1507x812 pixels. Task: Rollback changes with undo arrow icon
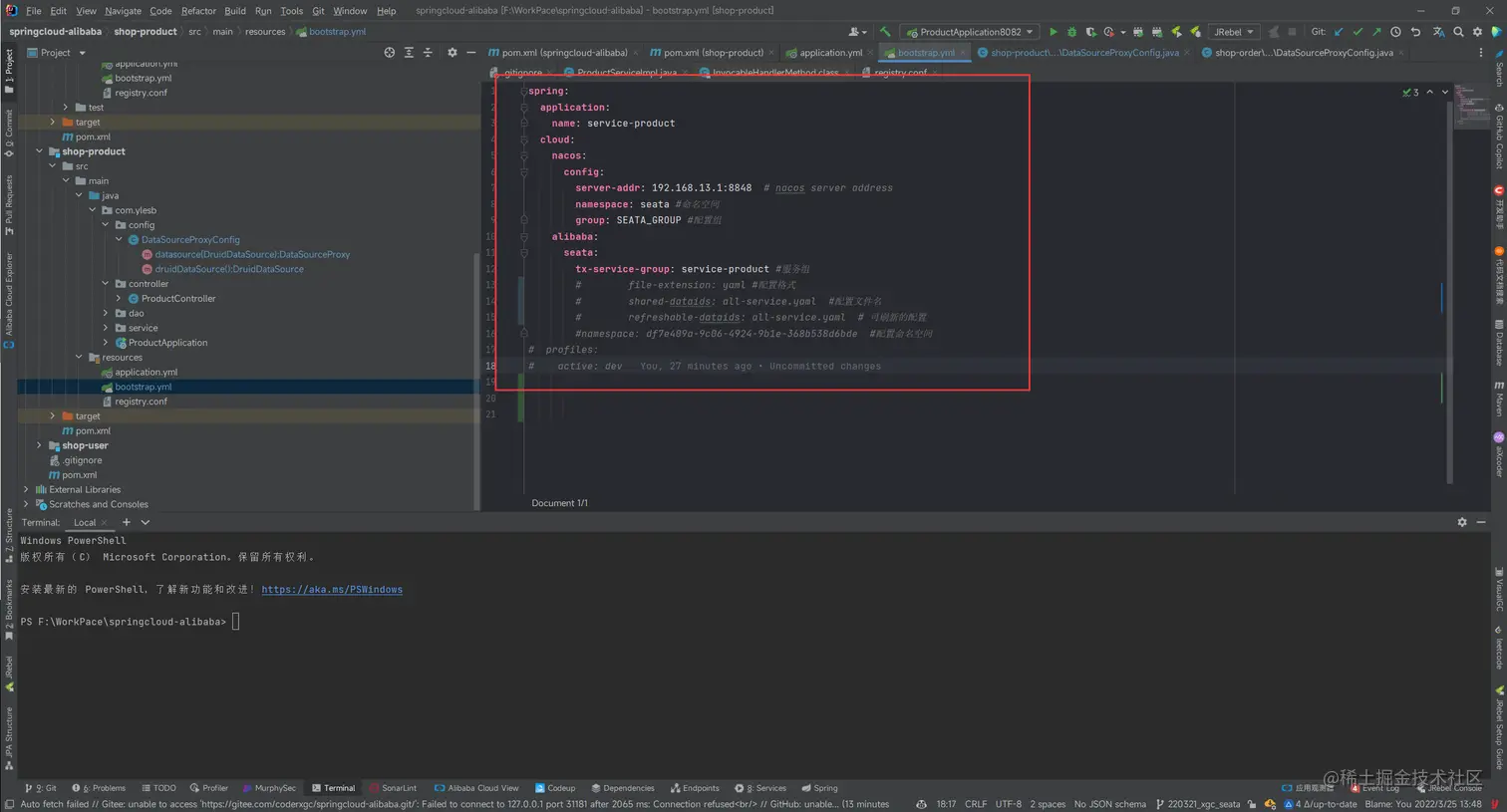(1415, 32)
